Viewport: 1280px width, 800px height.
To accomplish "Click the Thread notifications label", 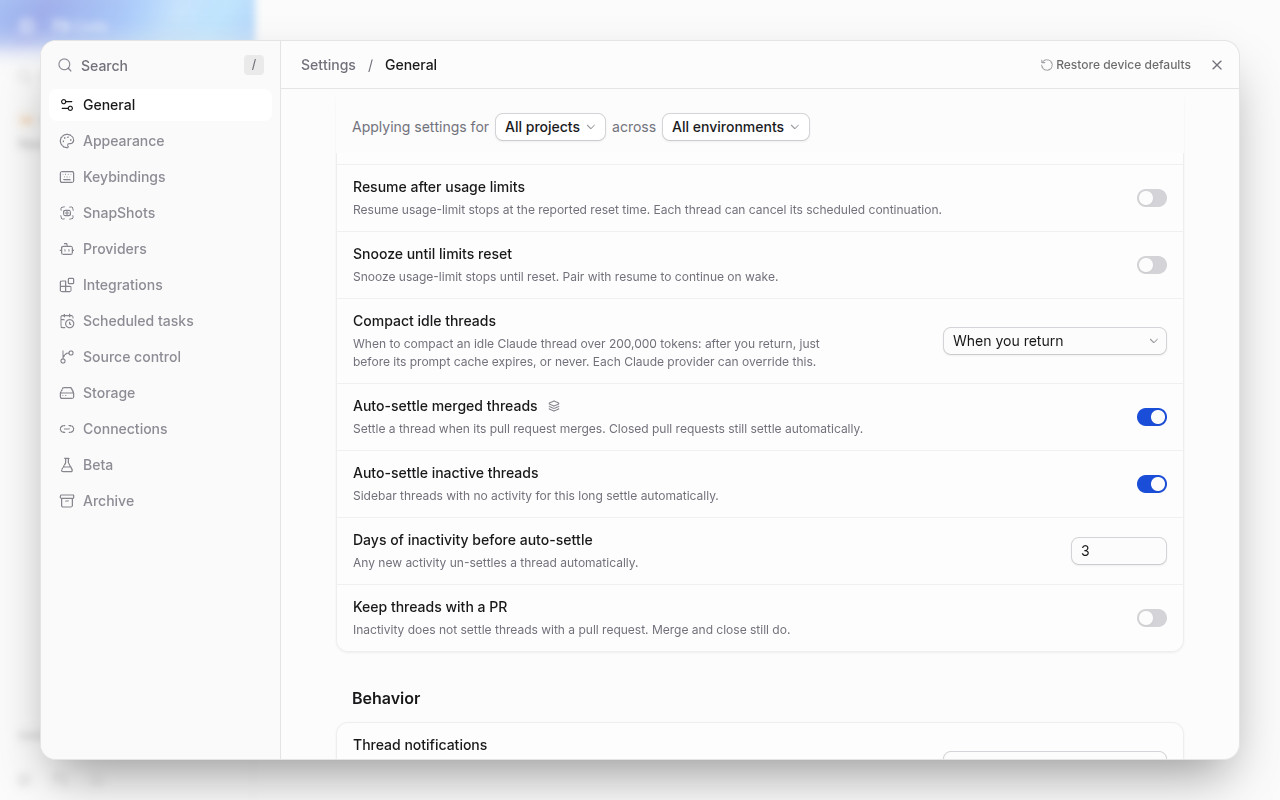I will coord(420,745).
